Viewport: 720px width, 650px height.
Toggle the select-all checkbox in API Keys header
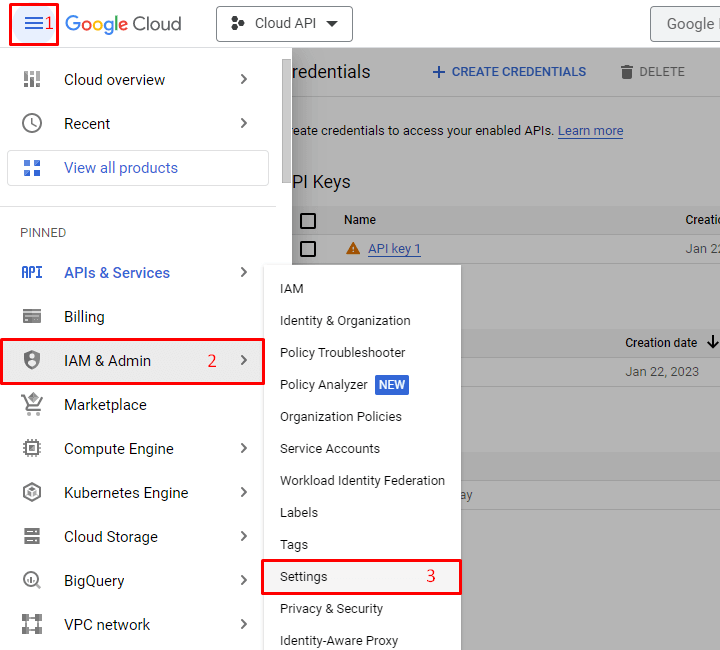(x=308, y=220)
